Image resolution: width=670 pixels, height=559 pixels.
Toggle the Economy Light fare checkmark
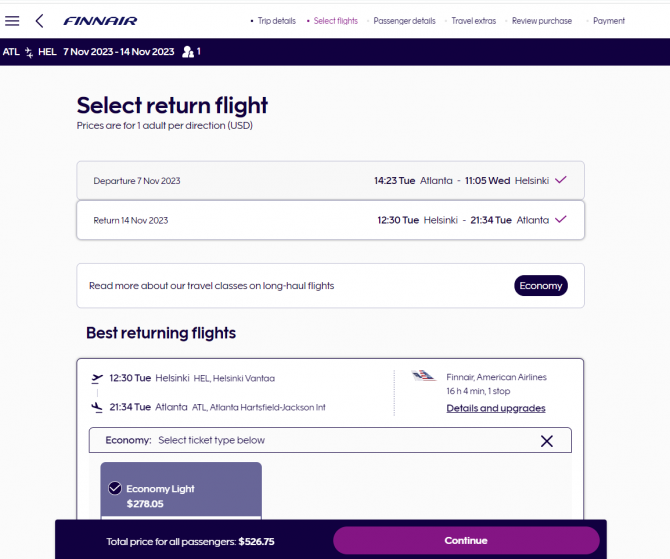tap(115, 488)
